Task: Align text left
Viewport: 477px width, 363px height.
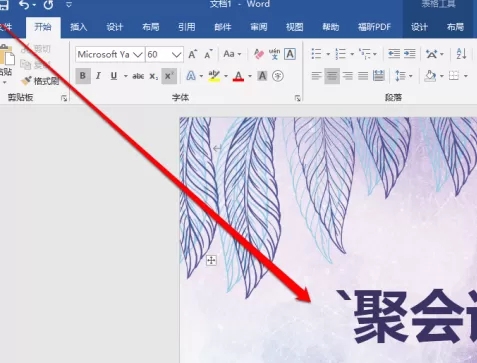Action: 316,76
